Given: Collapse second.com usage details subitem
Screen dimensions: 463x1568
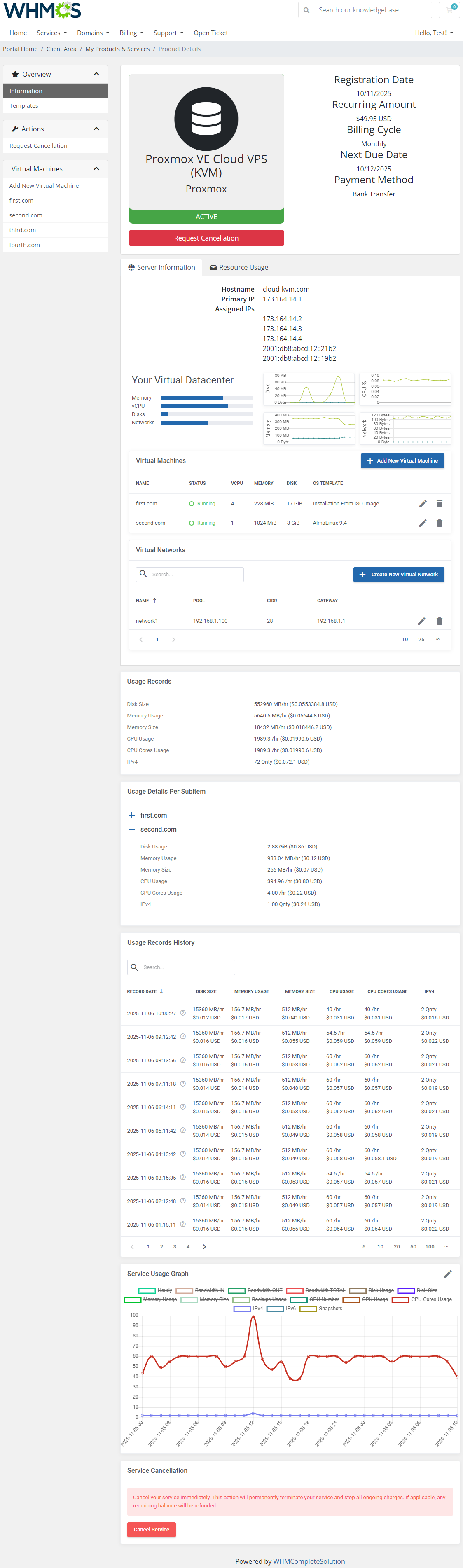Looking at the screenshot, I should click(x=131, y=830).
